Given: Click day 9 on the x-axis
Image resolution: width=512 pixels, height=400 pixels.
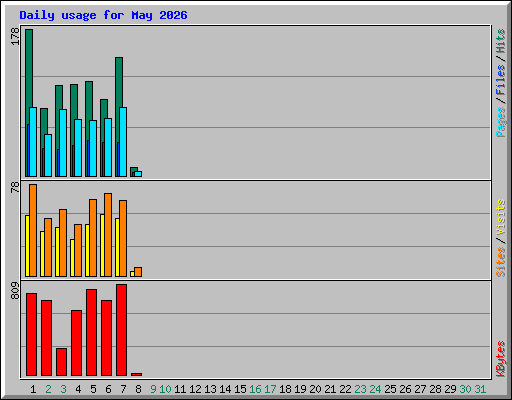Looking at the screenshot, I should 153,389.
